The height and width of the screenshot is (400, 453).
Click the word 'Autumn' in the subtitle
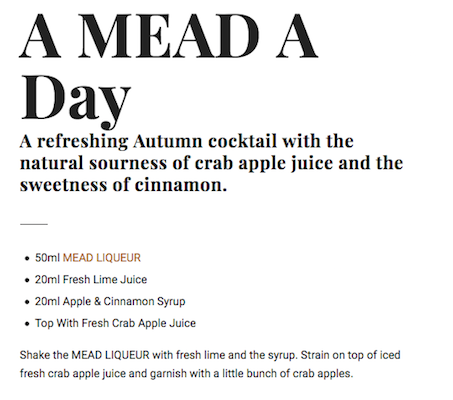pos(168,141)
